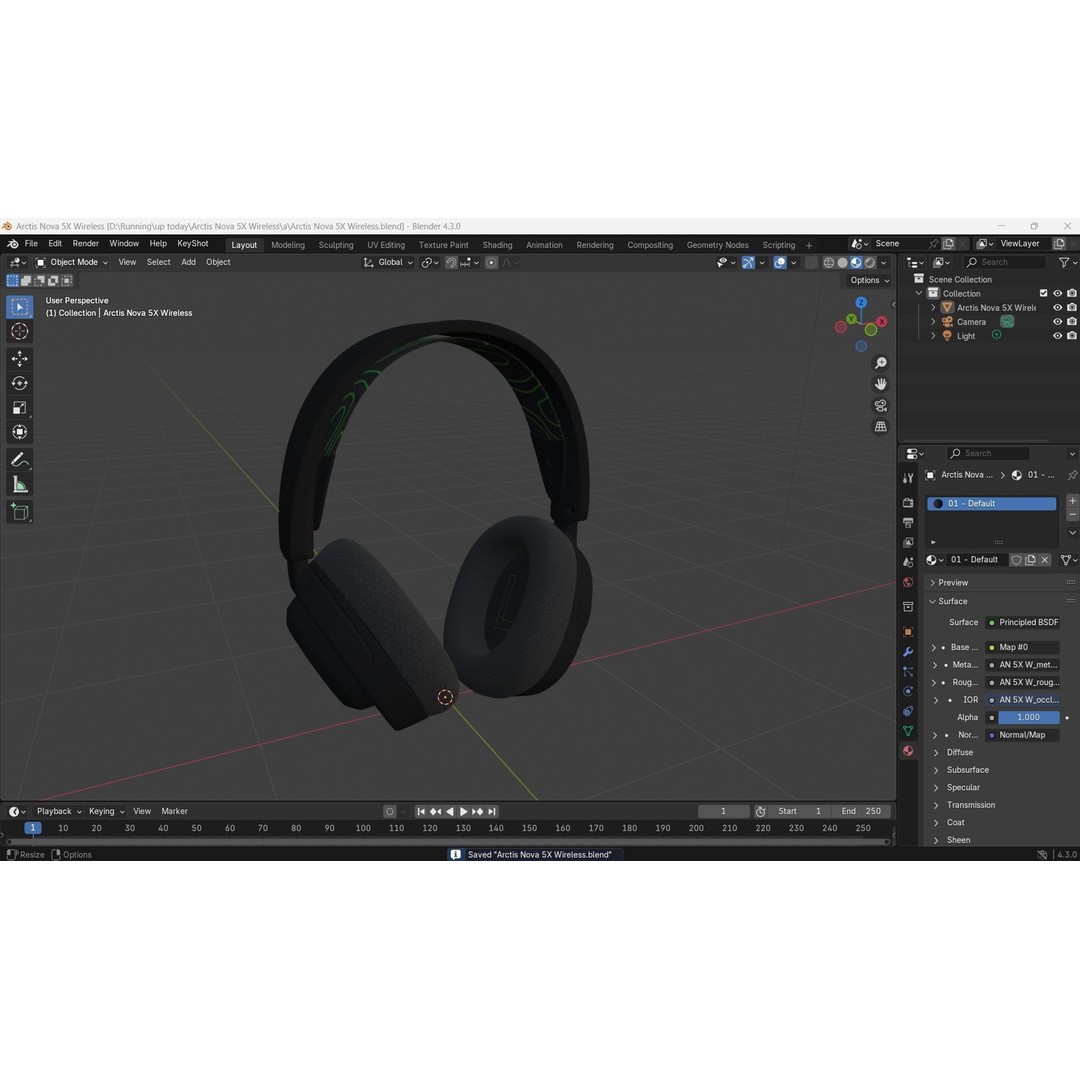Viewport: 1080px width, 1080px height.
Task: Open the Render properties tab
Action: pyautogui.click(x=908, y=503)
